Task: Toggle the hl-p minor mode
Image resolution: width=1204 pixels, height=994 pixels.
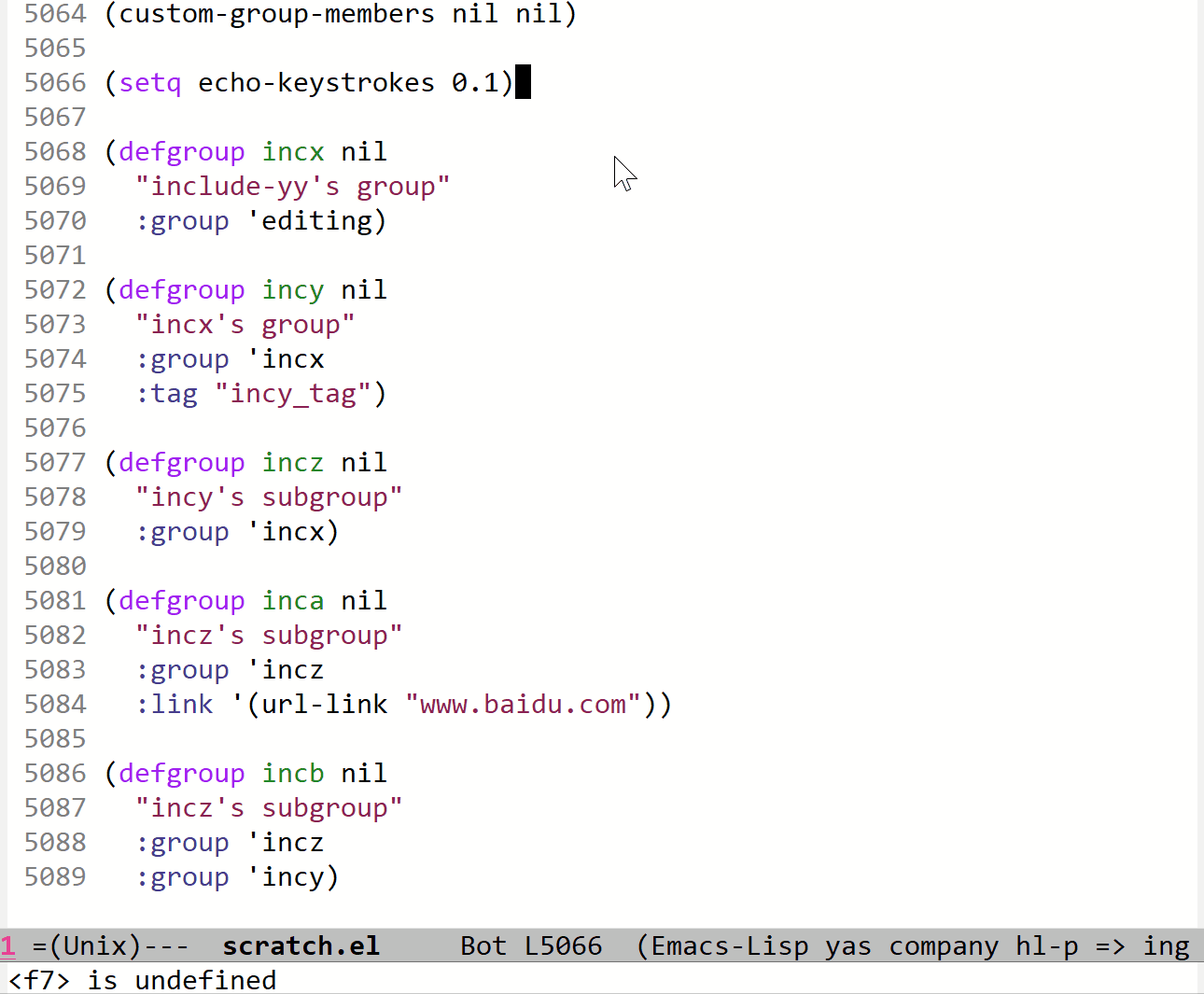Action: click(1046, 945)
